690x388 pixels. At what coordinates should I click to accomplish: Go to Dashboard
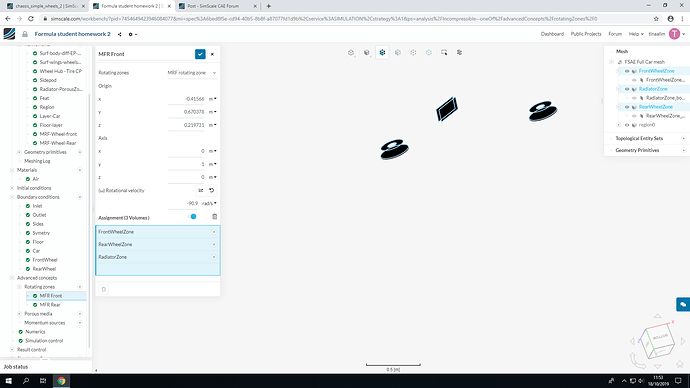552,34
